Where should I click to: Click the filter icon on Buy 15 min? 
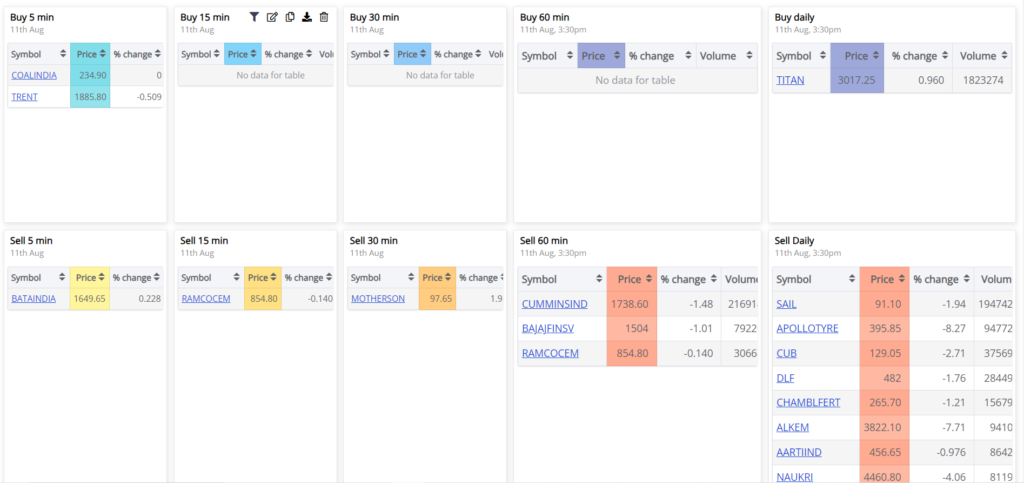tap(254, 17)
